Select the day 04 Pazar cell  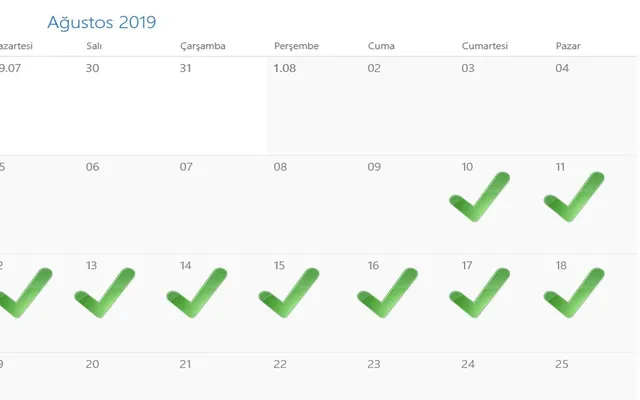point(594,105)
